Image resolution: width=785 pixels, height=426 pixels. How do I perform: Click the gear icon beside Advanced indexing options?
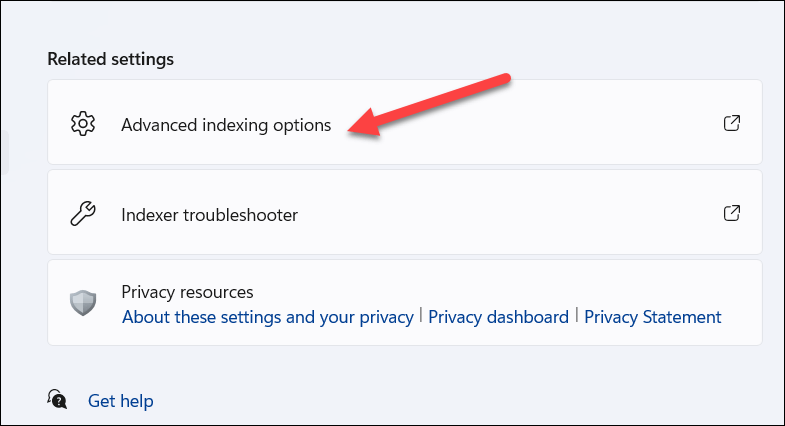click(x=83, y=125)
